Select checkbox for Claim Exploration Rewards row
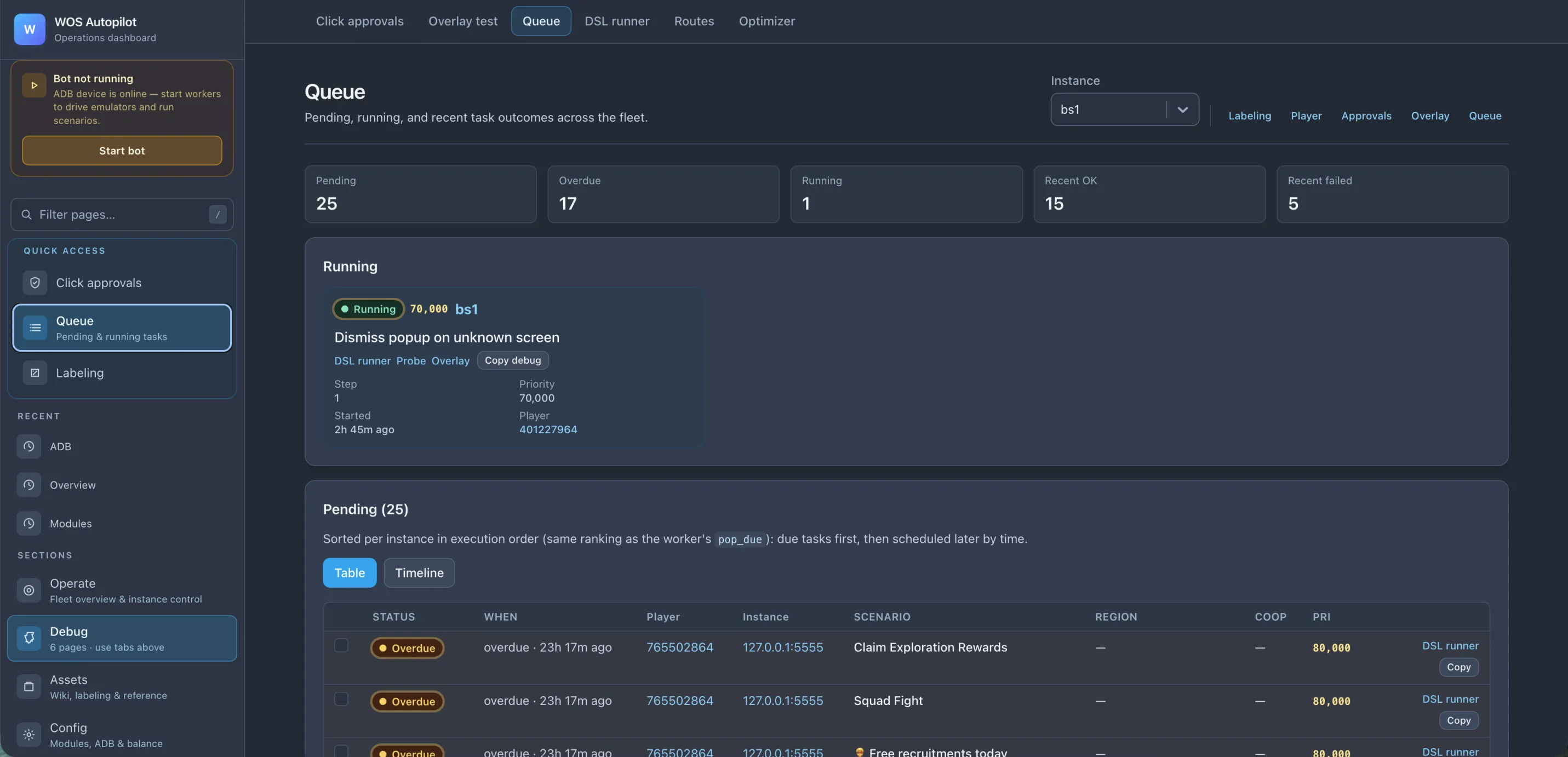 point(341,645)
